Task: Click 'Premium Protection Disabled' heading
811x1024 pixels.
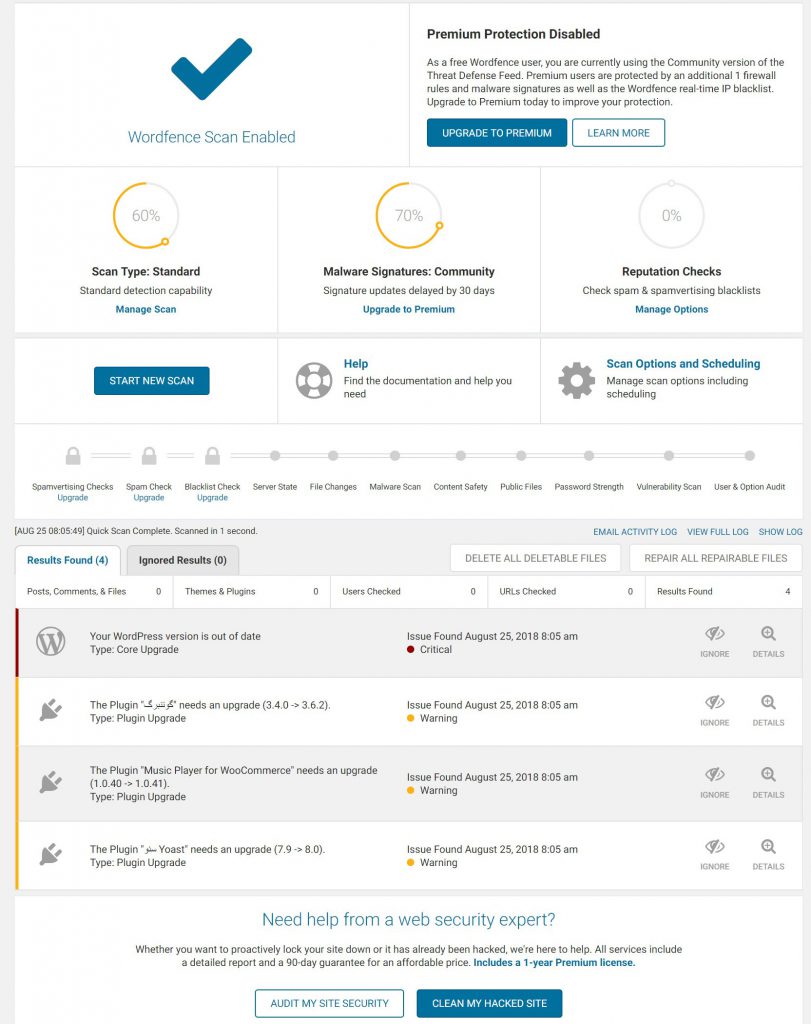Action: (513, 34)
